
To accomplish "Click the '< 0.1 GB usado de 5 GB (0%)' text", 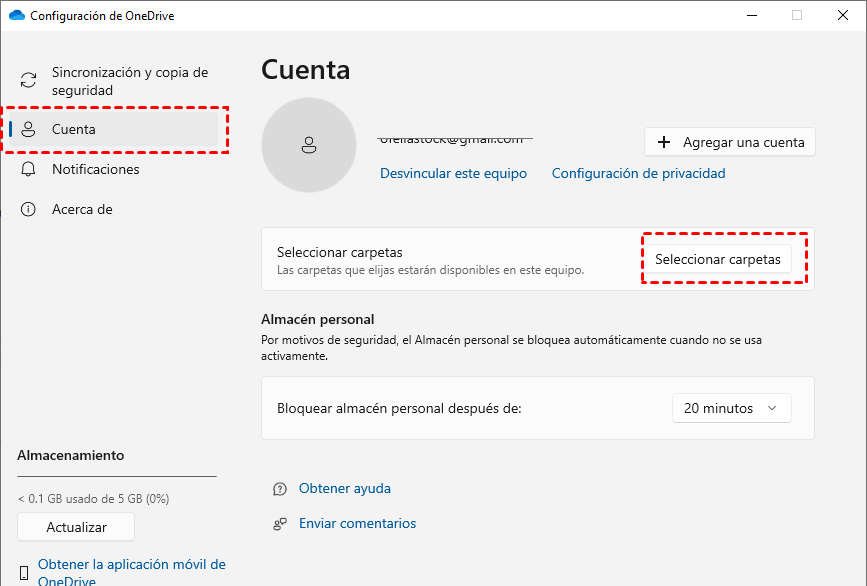I will tap(93, 499).
